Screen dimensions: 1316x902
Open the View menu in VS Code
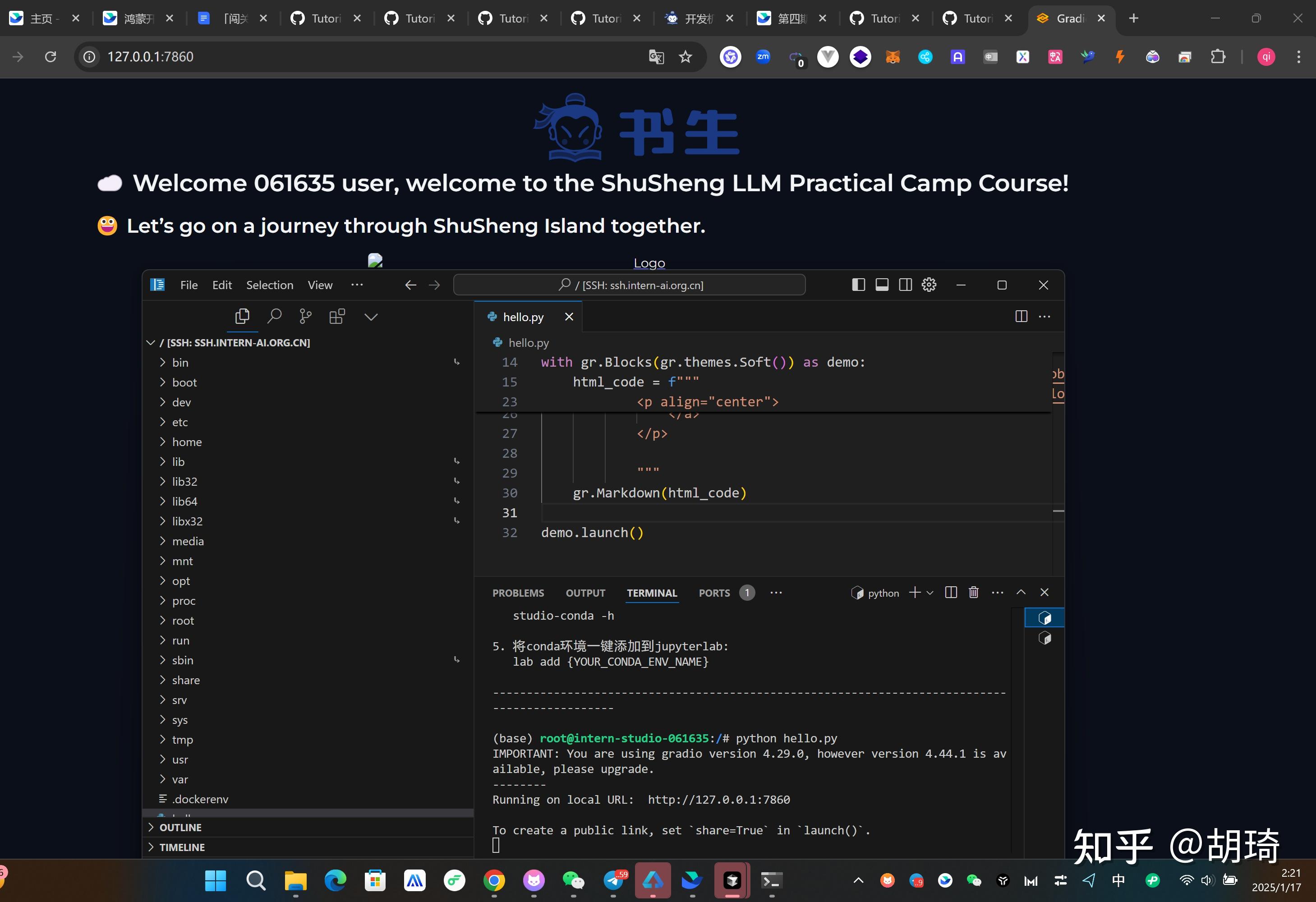(x=320, y=285)
